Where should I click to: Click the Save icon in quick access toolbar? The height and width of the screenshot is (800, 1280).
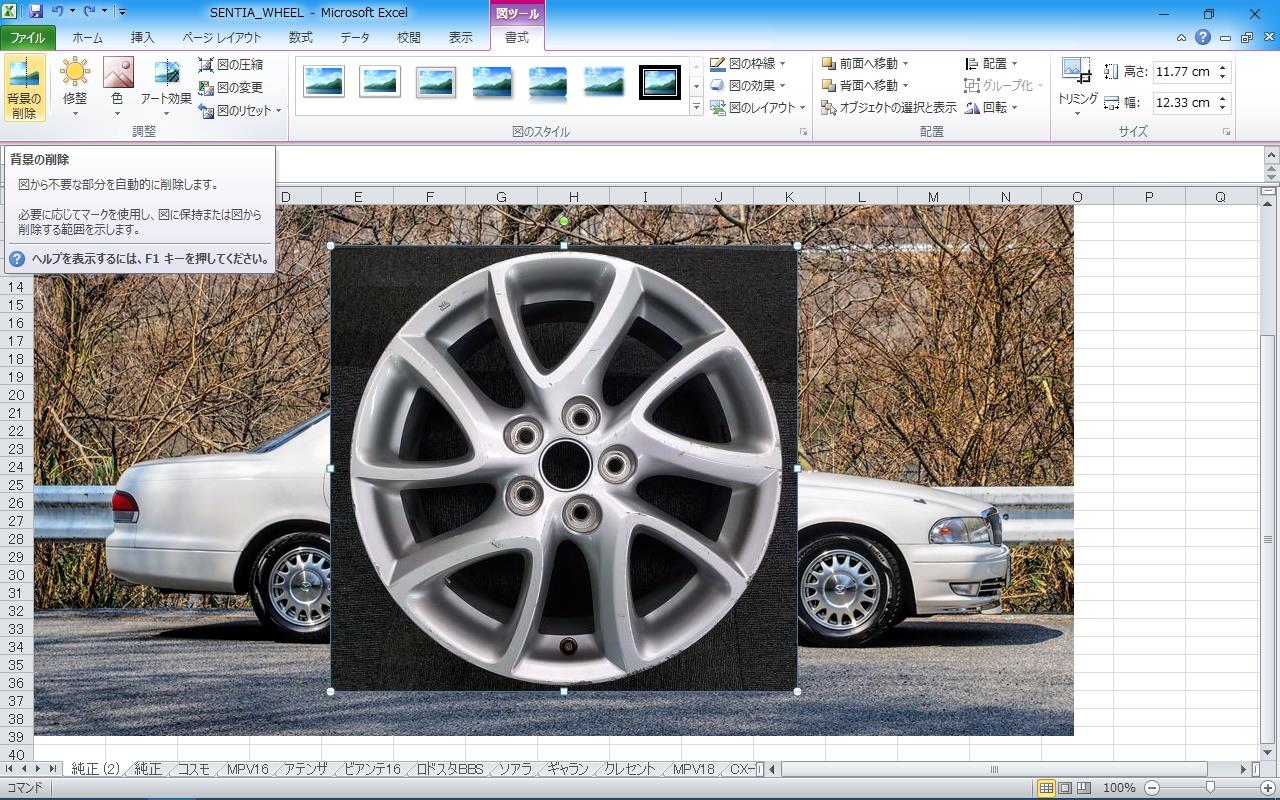(36, 12)
